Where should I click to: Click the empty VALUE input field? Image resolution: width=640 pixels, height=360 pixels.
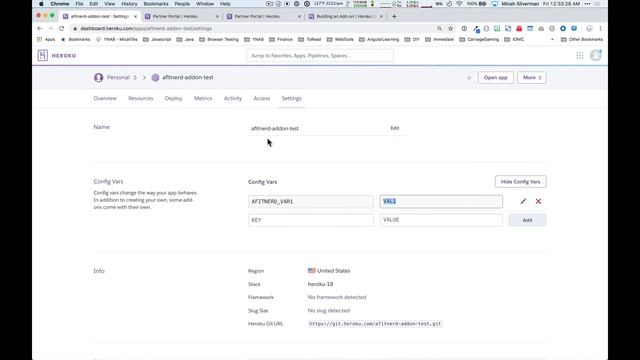(441, 220)
